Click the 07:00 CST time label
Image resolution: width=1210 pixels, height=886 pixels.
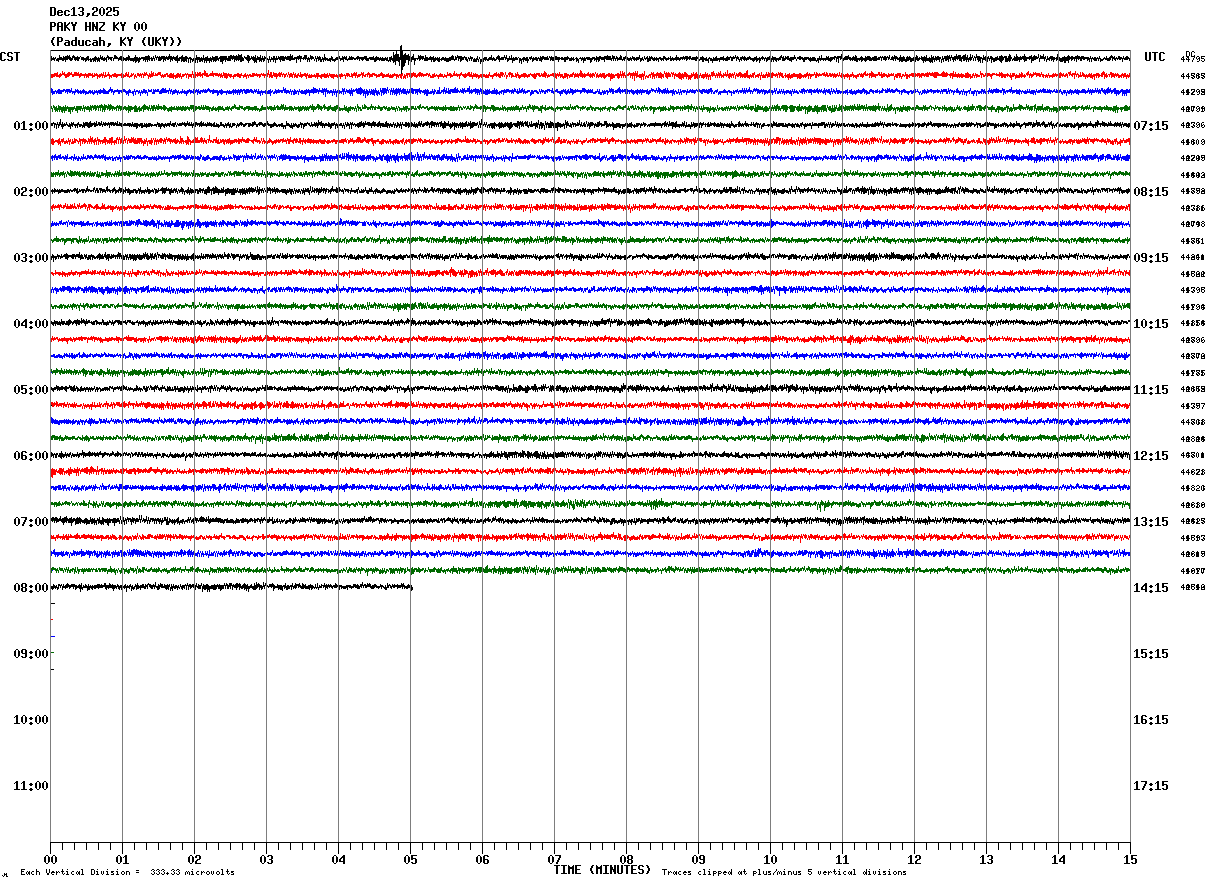(x=30, y=522)
